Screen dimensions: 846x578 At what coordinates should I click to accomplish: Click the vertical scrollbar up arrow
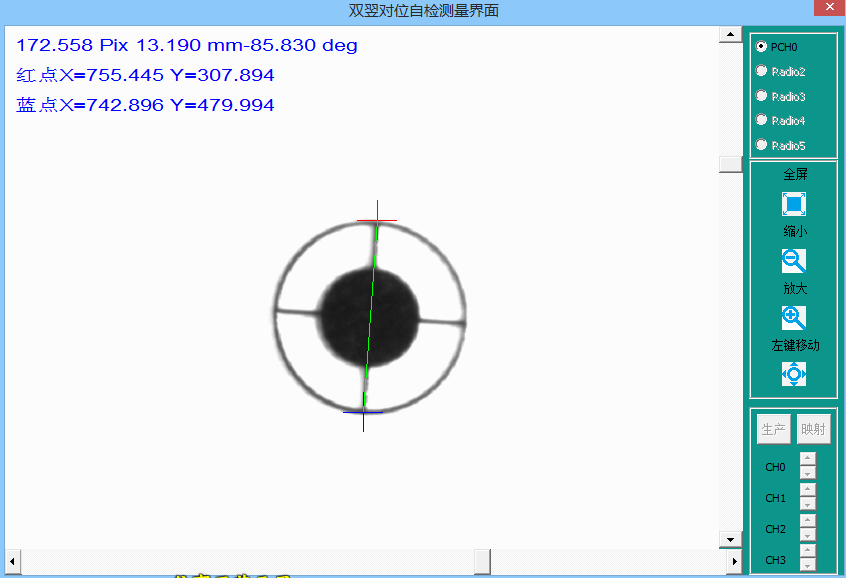[x=730, y=36]
